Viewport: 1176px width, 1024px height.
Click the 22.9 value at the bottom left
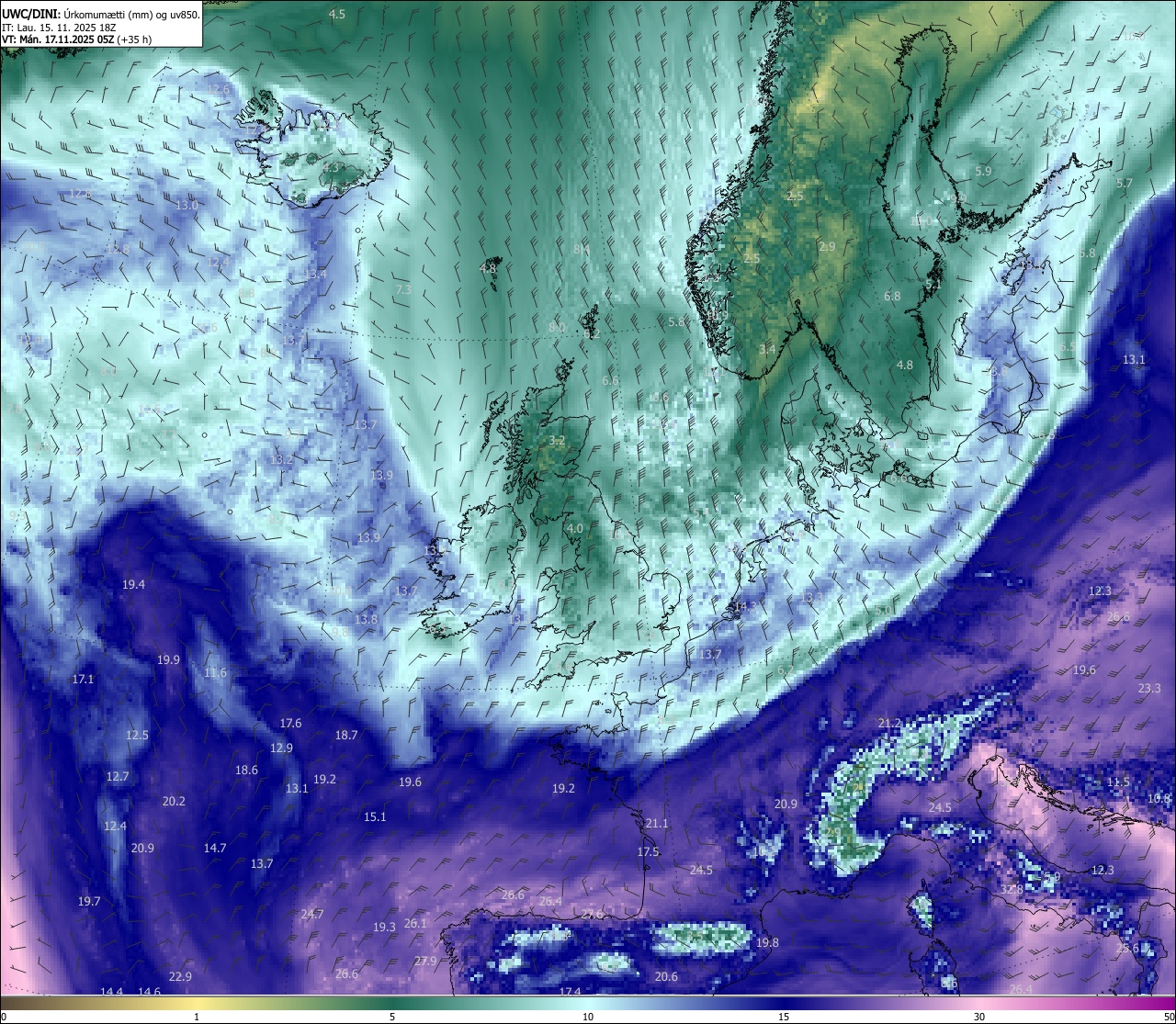coord(180,976)
